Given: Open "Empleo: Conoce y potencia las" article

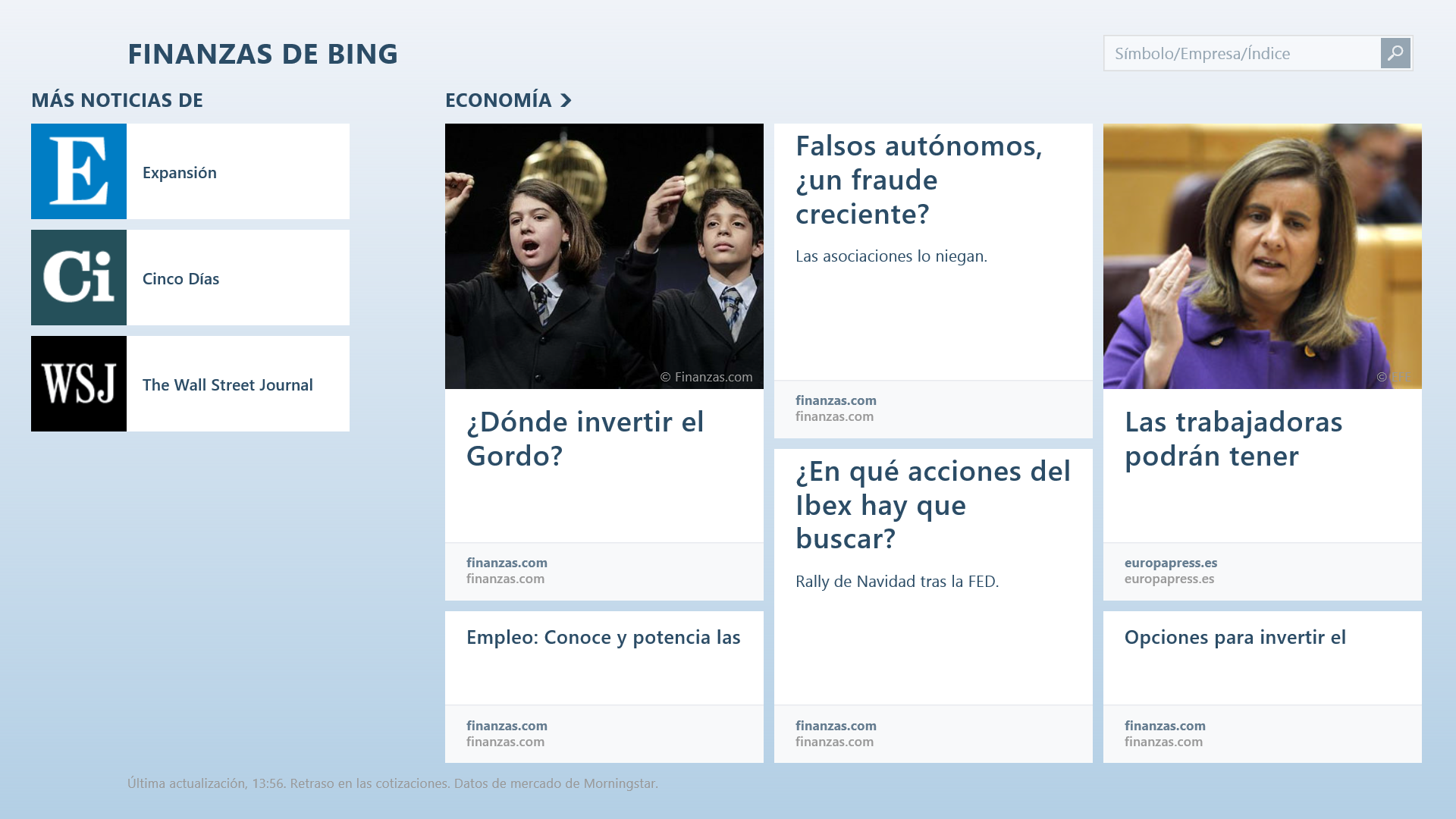Looking at the screenshot, I should [x=603, y=637].
